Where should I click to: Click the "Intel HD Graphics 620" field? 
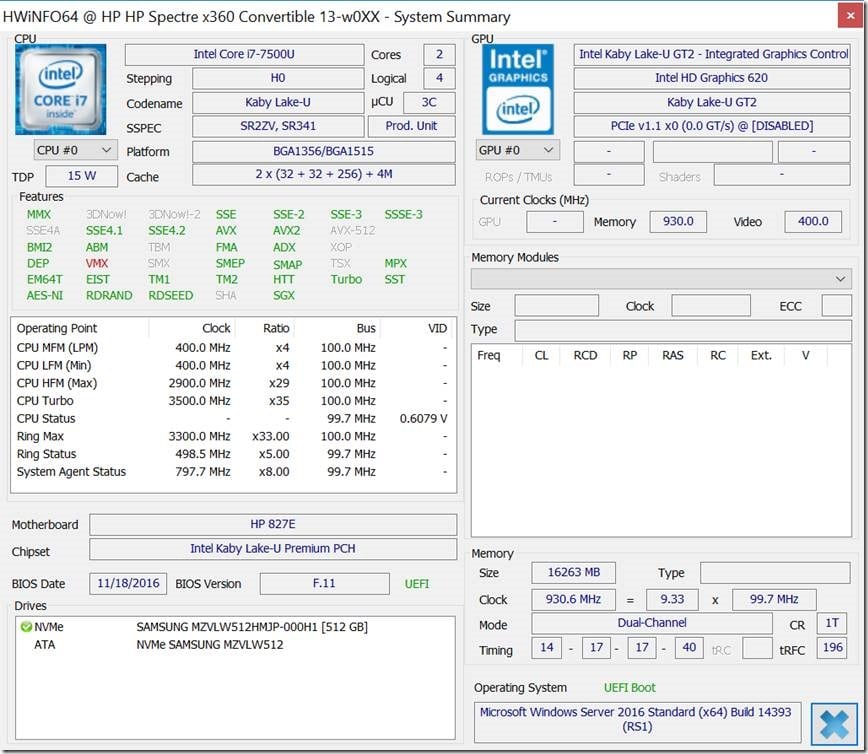(711, 78)
